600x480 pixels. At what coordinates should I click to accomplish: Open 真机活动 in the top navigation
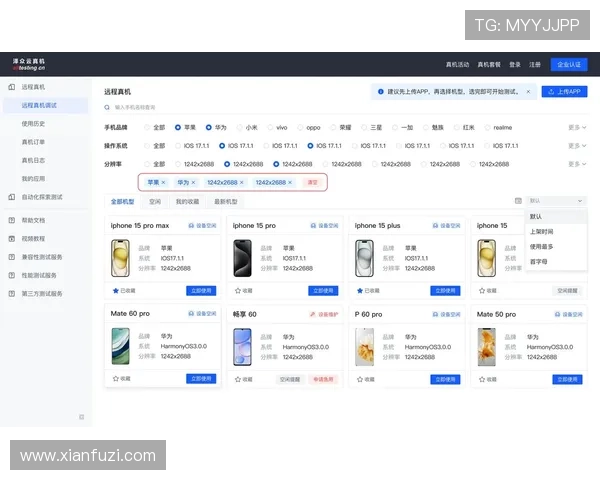[457, 65]
